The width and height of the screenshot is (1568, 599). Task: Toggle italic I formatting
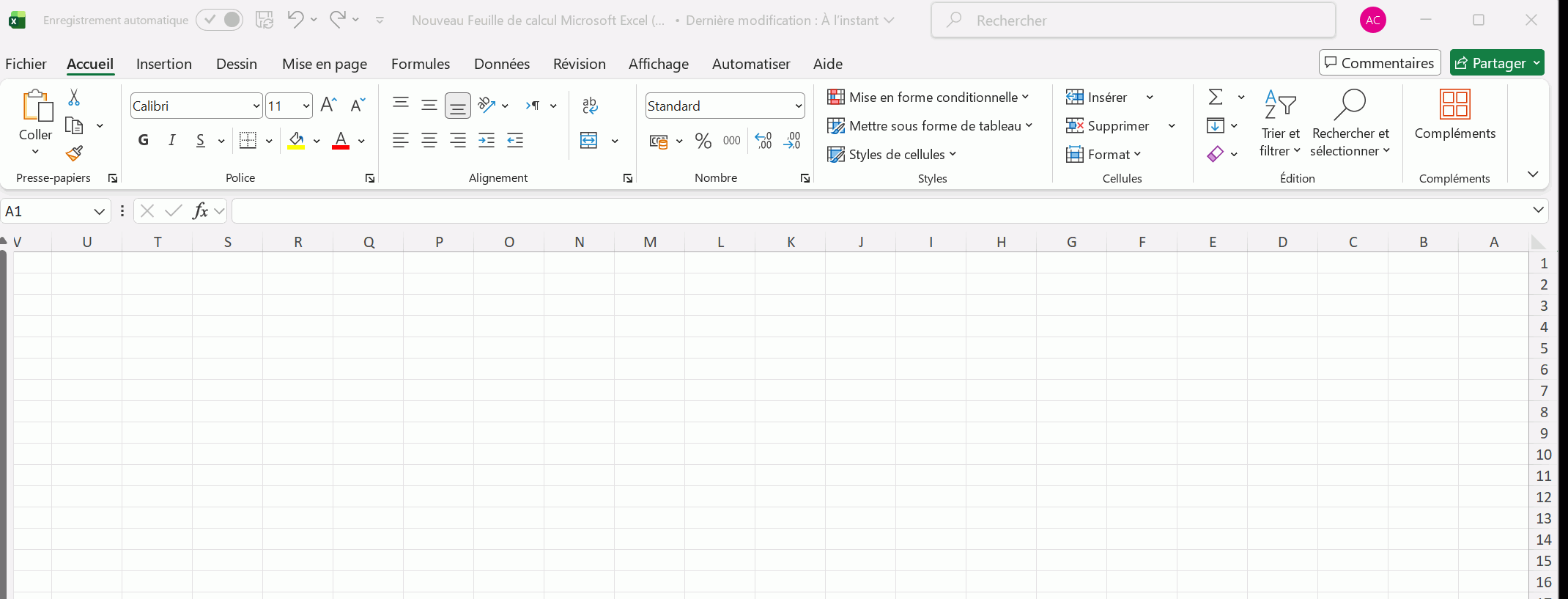(x=171, y=140)
